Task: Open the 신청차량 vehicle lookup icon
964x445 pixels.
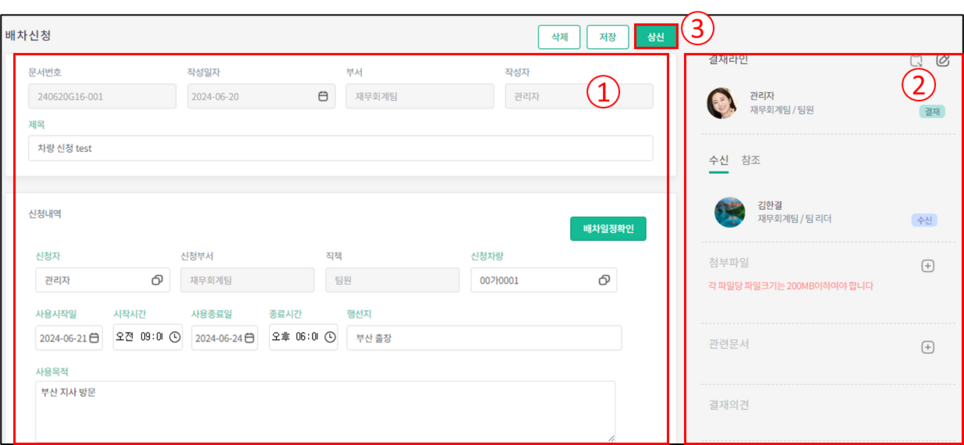Action: click(x=604, y=281)
